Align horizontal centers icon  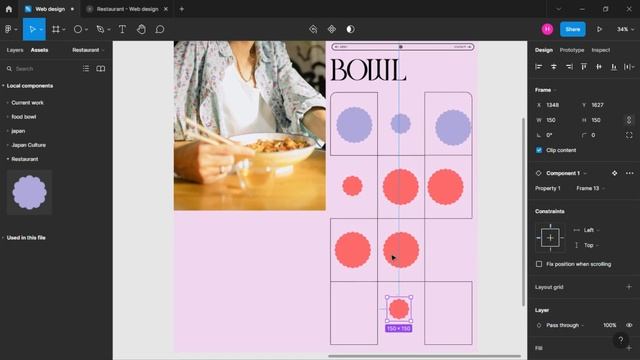[554, 67]
